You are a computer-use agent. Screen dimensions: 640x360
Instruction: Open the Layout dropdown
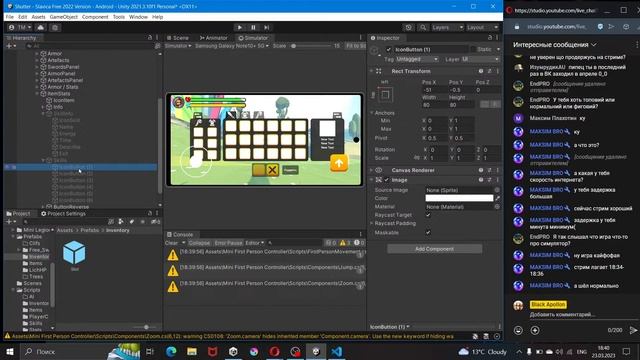click(x=482, y=27)
